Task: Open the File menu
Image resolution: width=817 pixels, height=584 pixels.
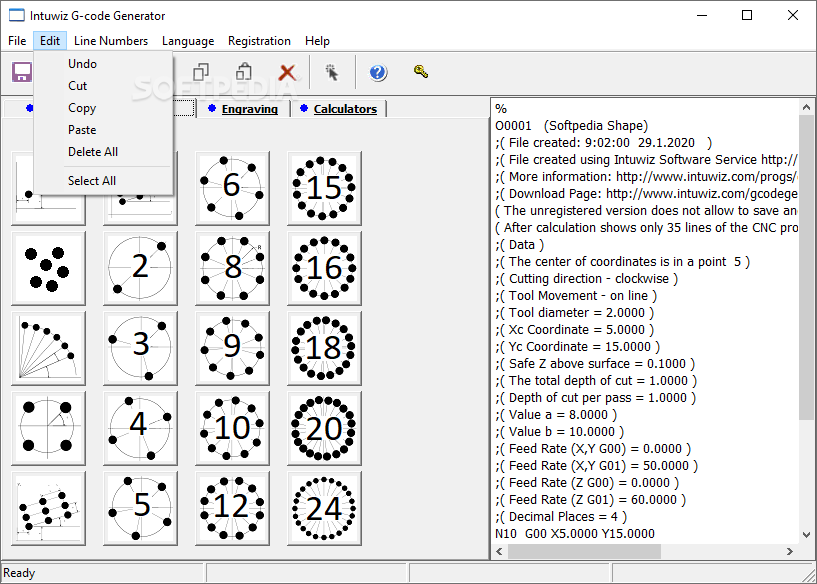Action: (17, 41)
